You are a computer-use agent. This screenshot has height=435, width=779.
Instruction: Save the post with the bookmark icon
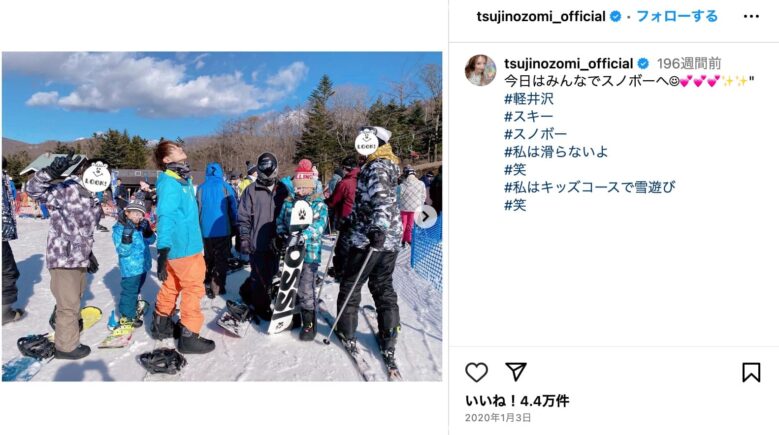pyautogui.click(x=751, y=372)
